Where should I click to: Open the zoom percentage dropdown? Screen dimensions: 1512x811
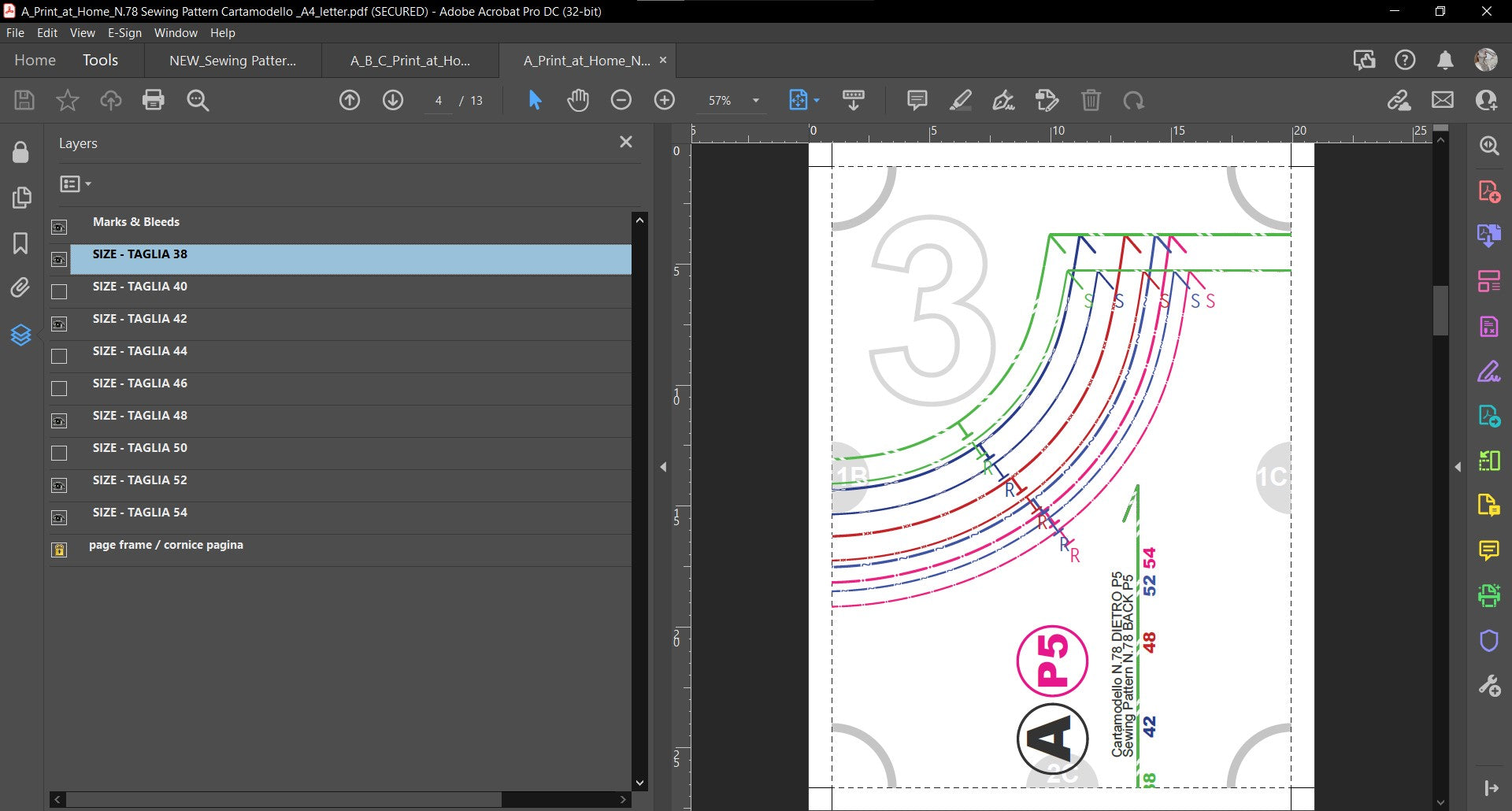click(x=756, y=101)
